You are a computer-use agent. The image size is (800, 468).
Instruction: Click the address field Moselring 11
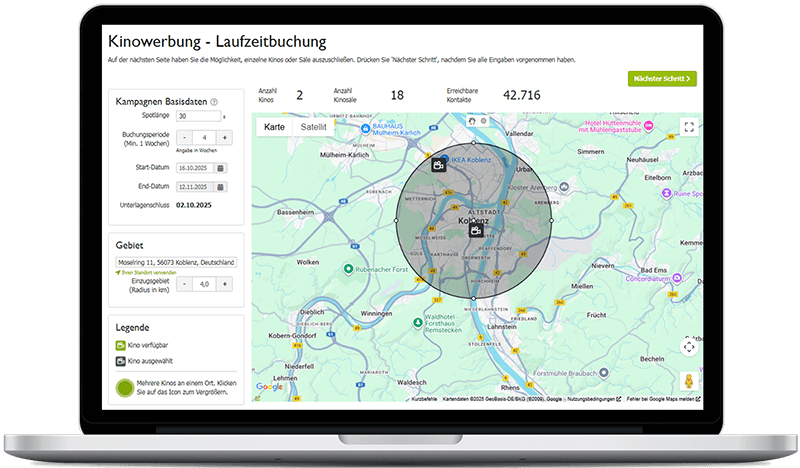coord(176,262)
